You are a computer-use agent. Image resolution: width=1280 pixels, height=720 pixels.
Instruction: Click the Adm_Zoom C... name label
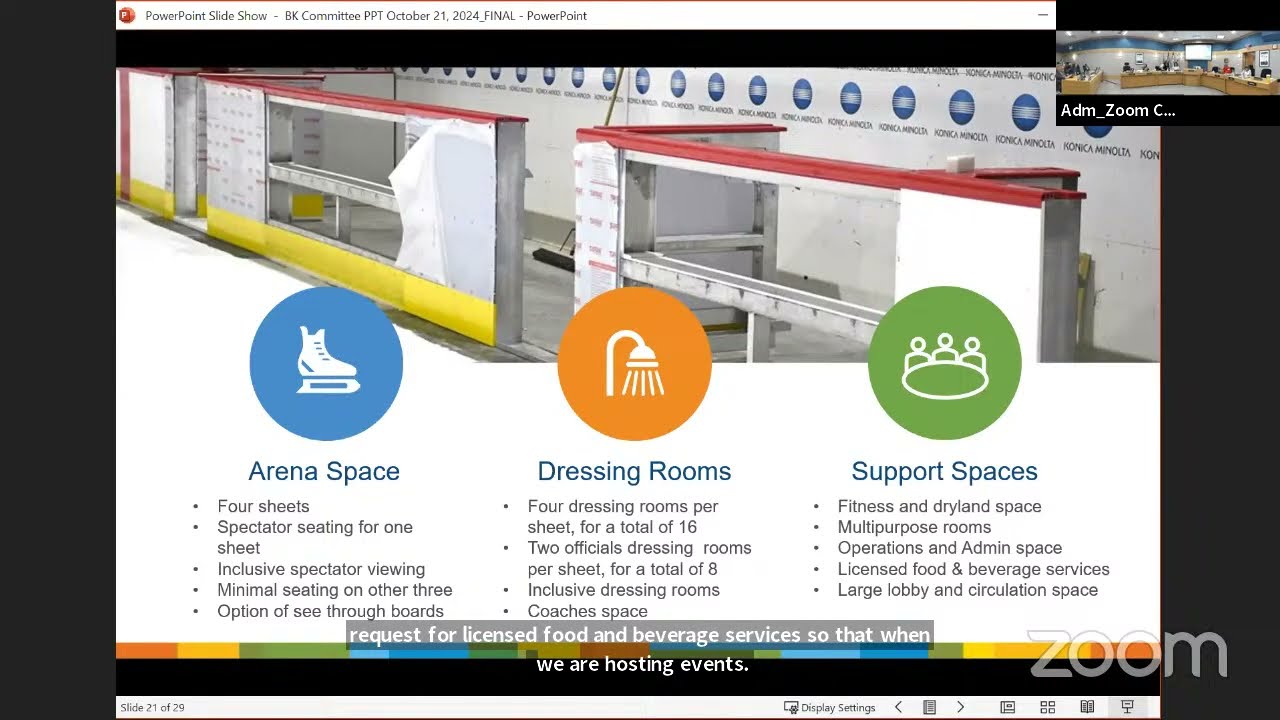pyautogui.click(x=1117, y=111)
